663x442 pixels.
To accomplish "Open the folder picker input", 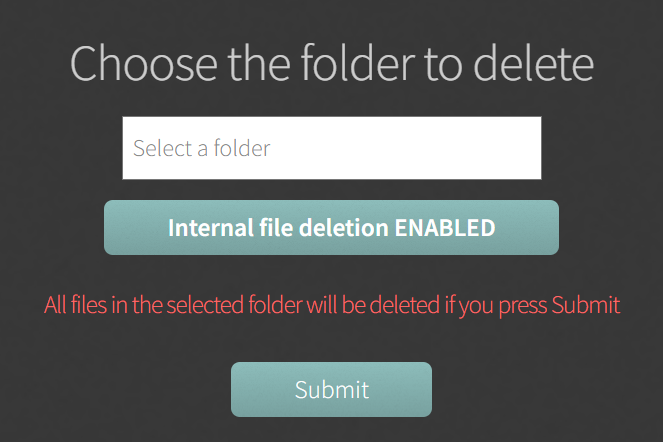I will coord(332,148).
